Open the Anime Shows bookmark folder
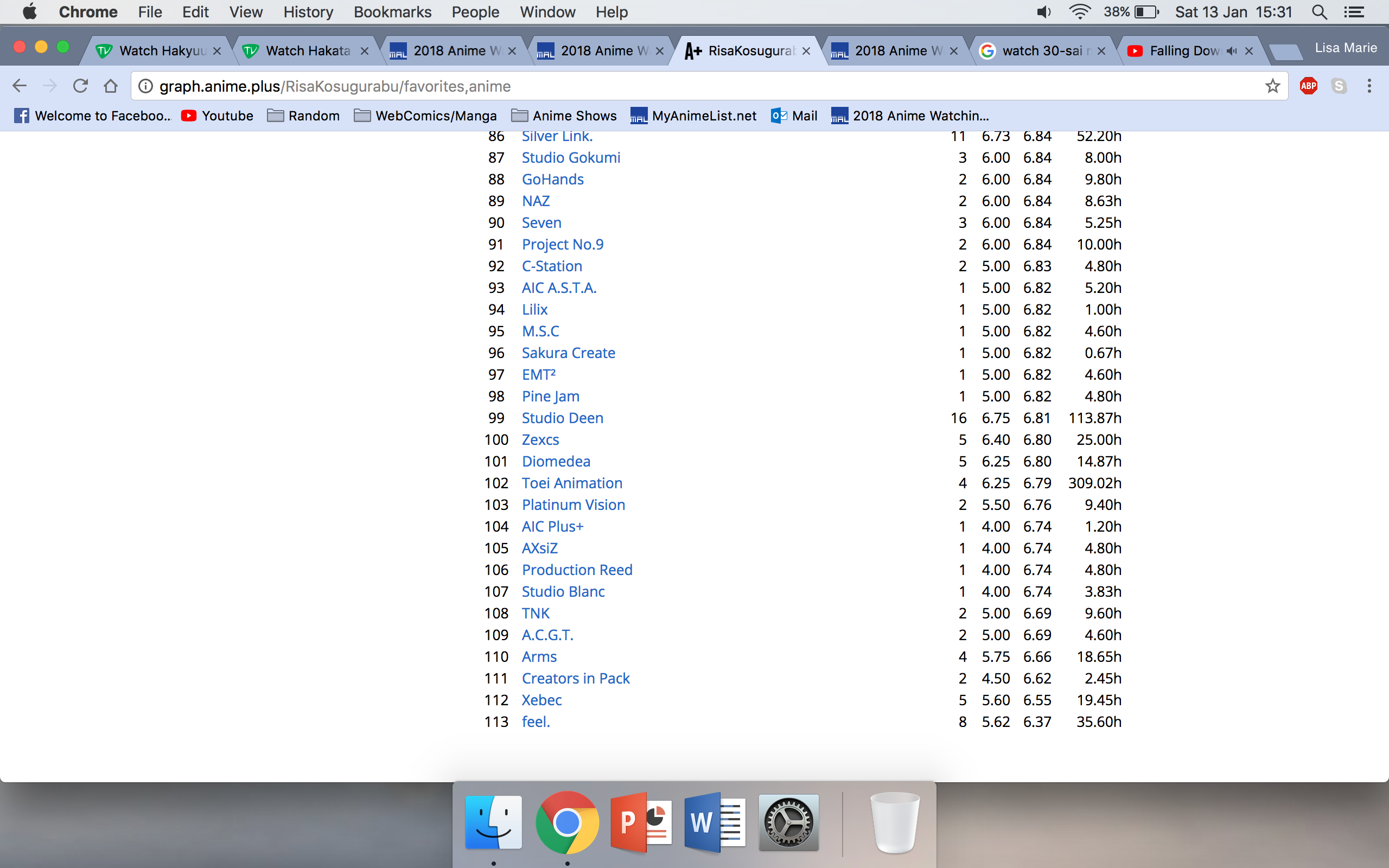The image size is (1389, 868). (x=564, y=116)
